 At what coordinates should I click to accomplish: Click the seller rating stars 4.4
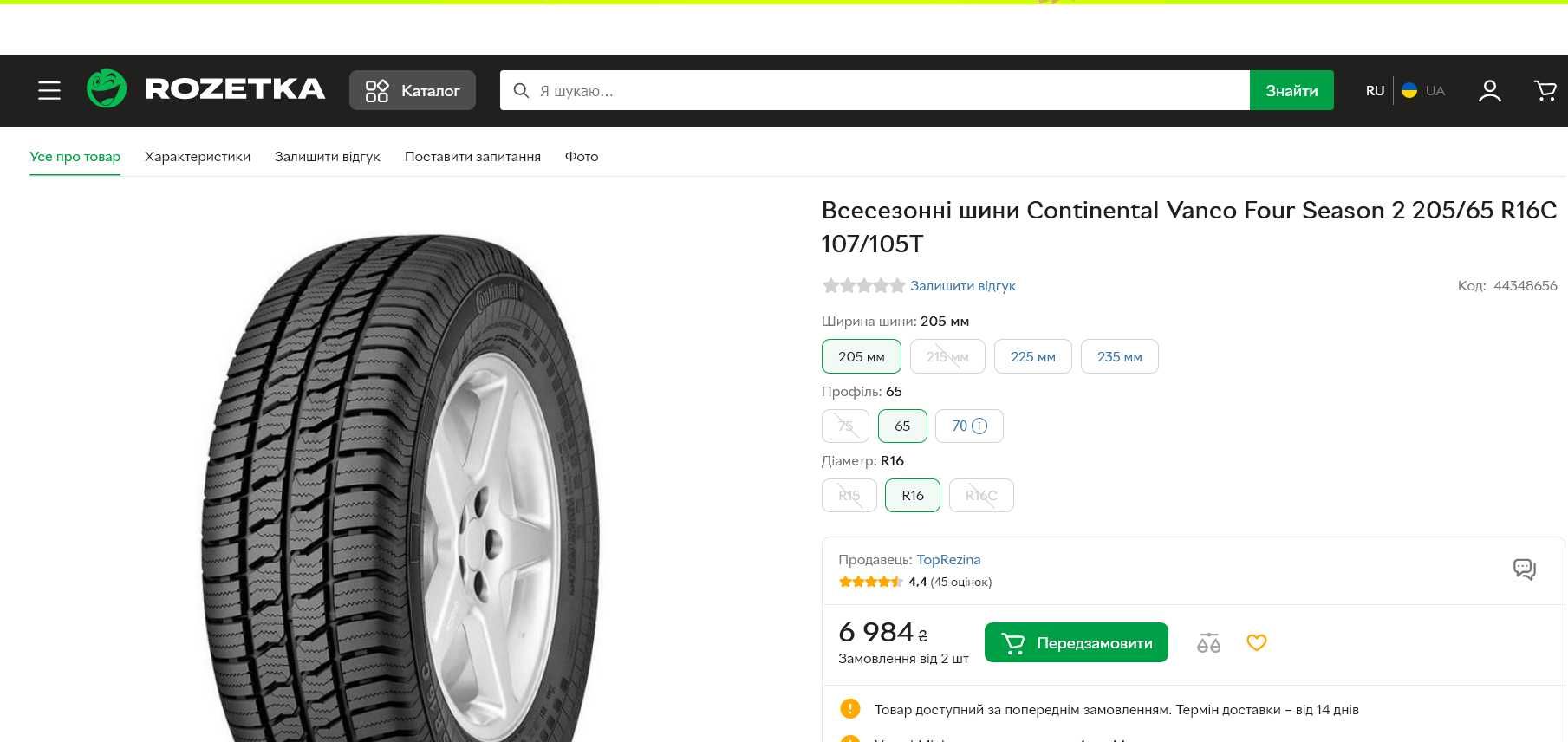(x=870, y=582)
